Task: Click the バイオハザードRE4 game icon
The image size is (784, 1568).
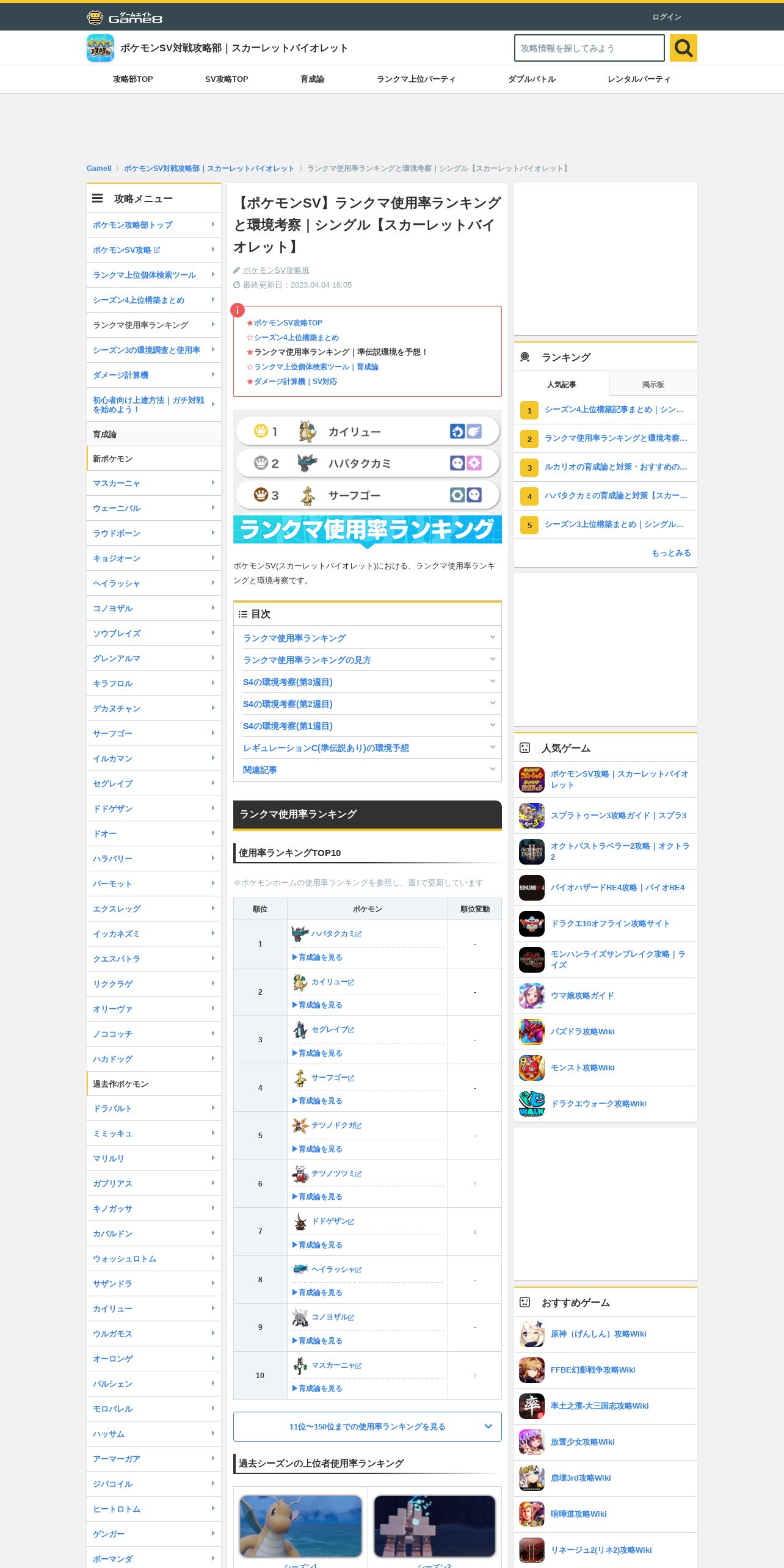Action: (x=532, y=888)
